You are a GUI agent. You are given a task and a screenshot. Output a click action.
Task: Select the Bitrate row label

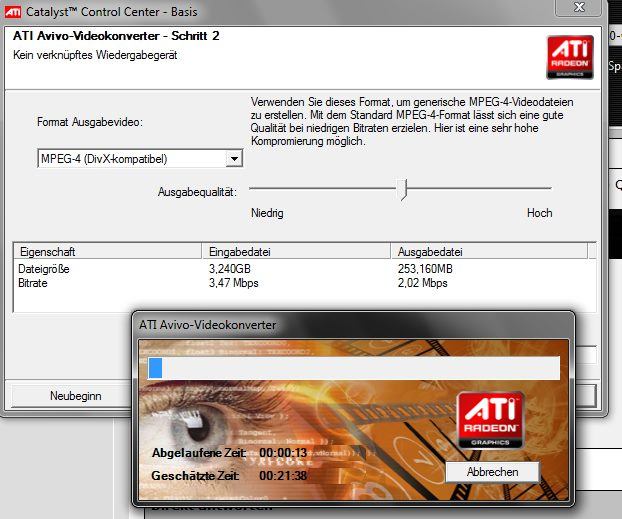pyautogui.click(x=33, y=283)
